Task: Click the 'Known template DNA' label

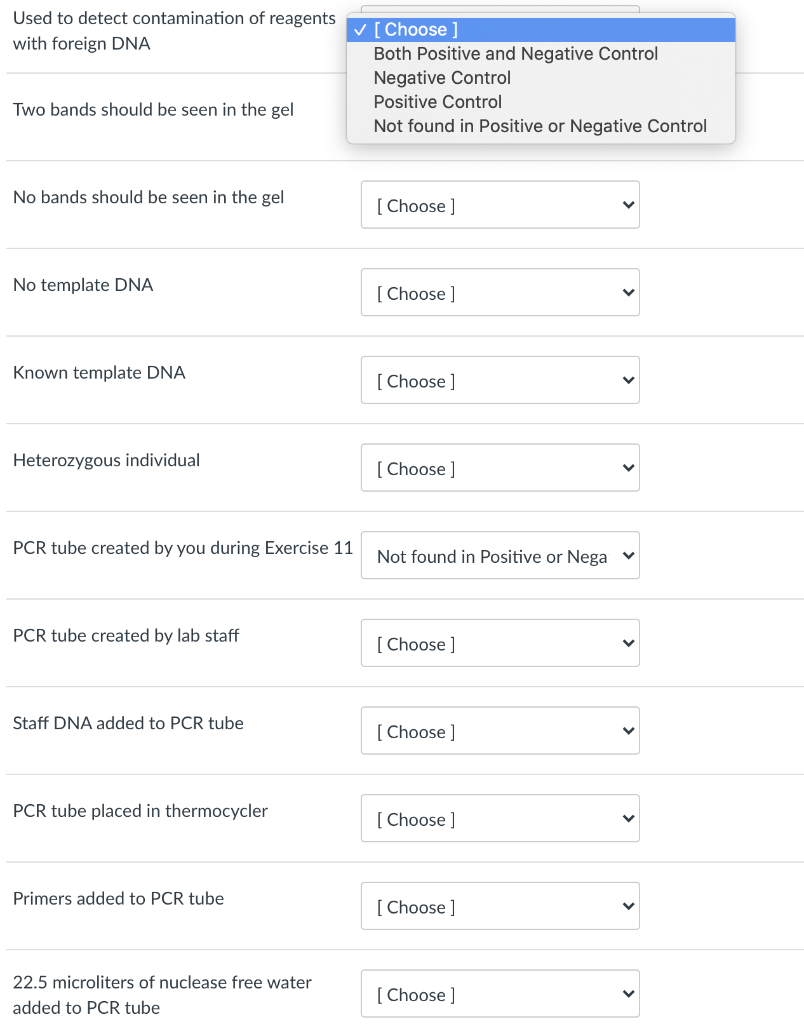Action: click(x=99, y=373)
